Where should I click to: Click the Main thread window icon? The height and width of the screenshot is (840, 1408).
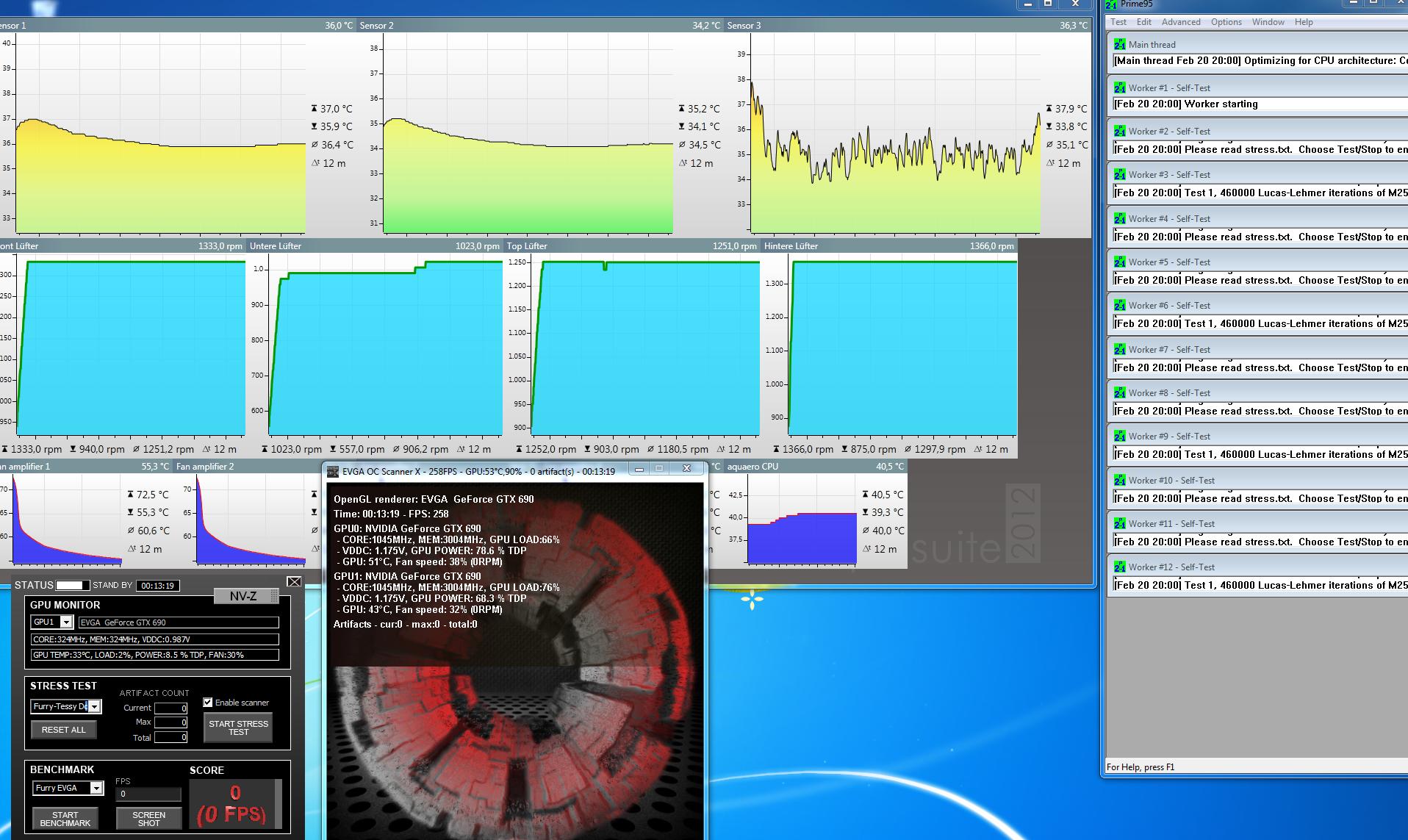tap(1119, 44)
